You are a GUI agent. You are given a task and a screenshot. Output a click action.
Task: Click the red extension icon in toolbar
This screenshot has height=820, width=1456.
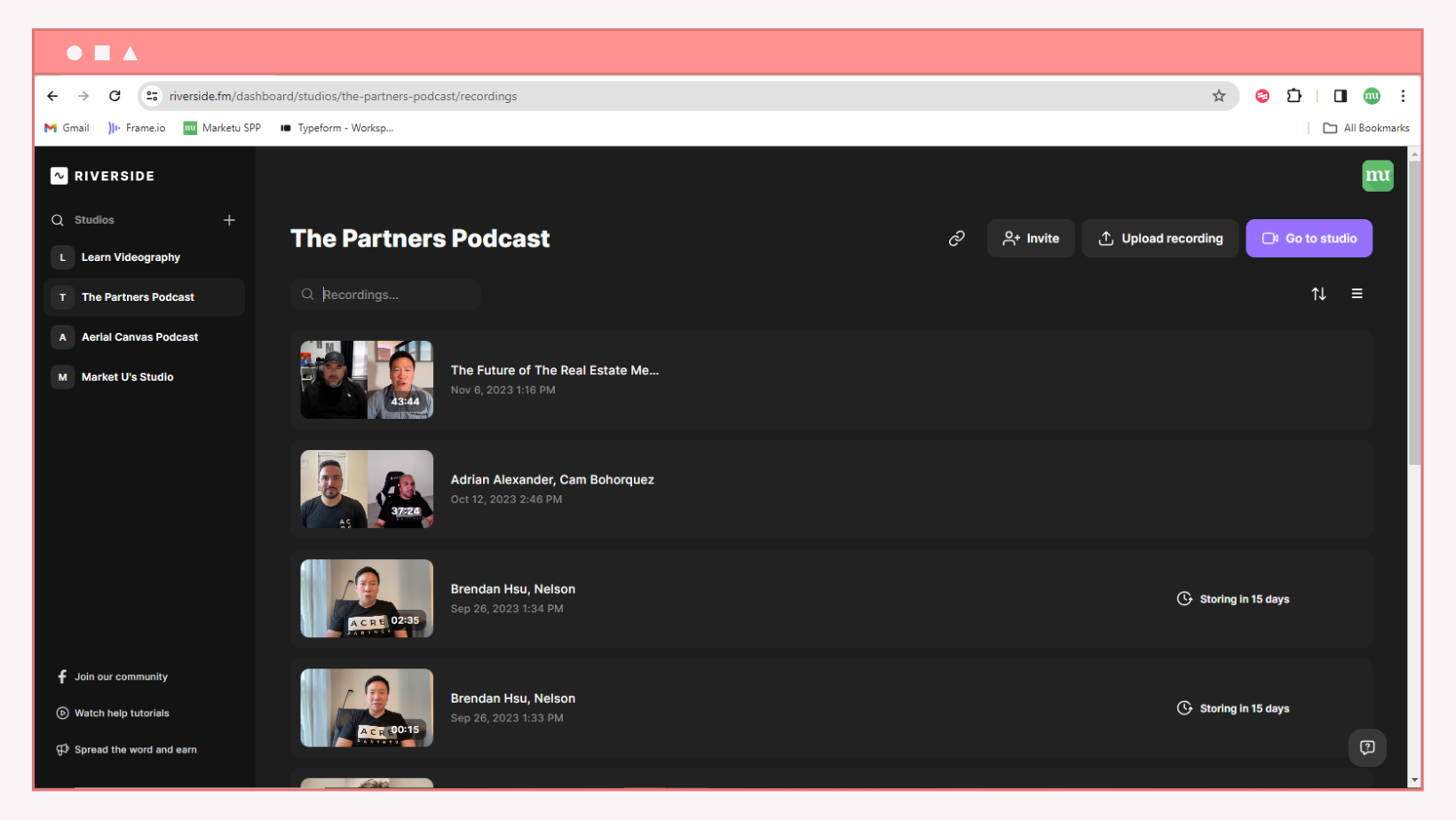1262,96
